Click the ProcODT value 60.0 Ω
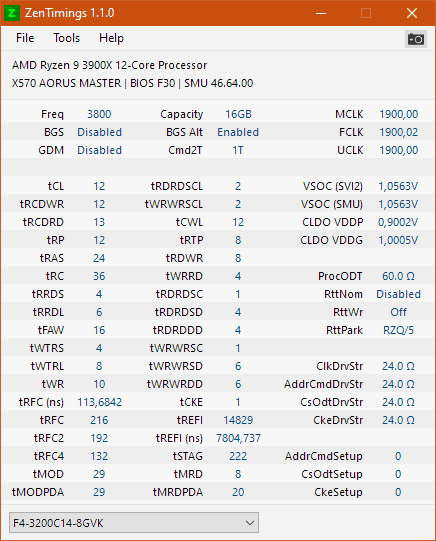This screenshot has height=541, width=436. (x=398, y=276)
